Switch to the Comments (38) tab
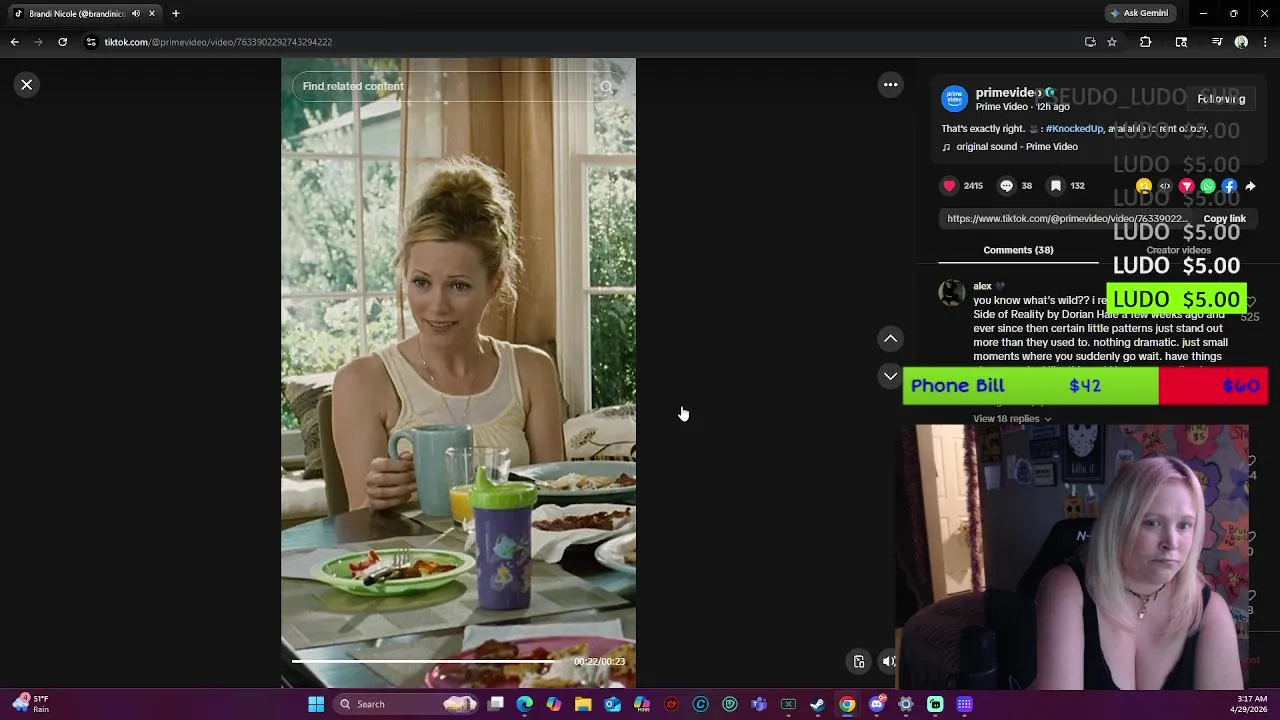 pyautogui.click(x=1018, y=250)
